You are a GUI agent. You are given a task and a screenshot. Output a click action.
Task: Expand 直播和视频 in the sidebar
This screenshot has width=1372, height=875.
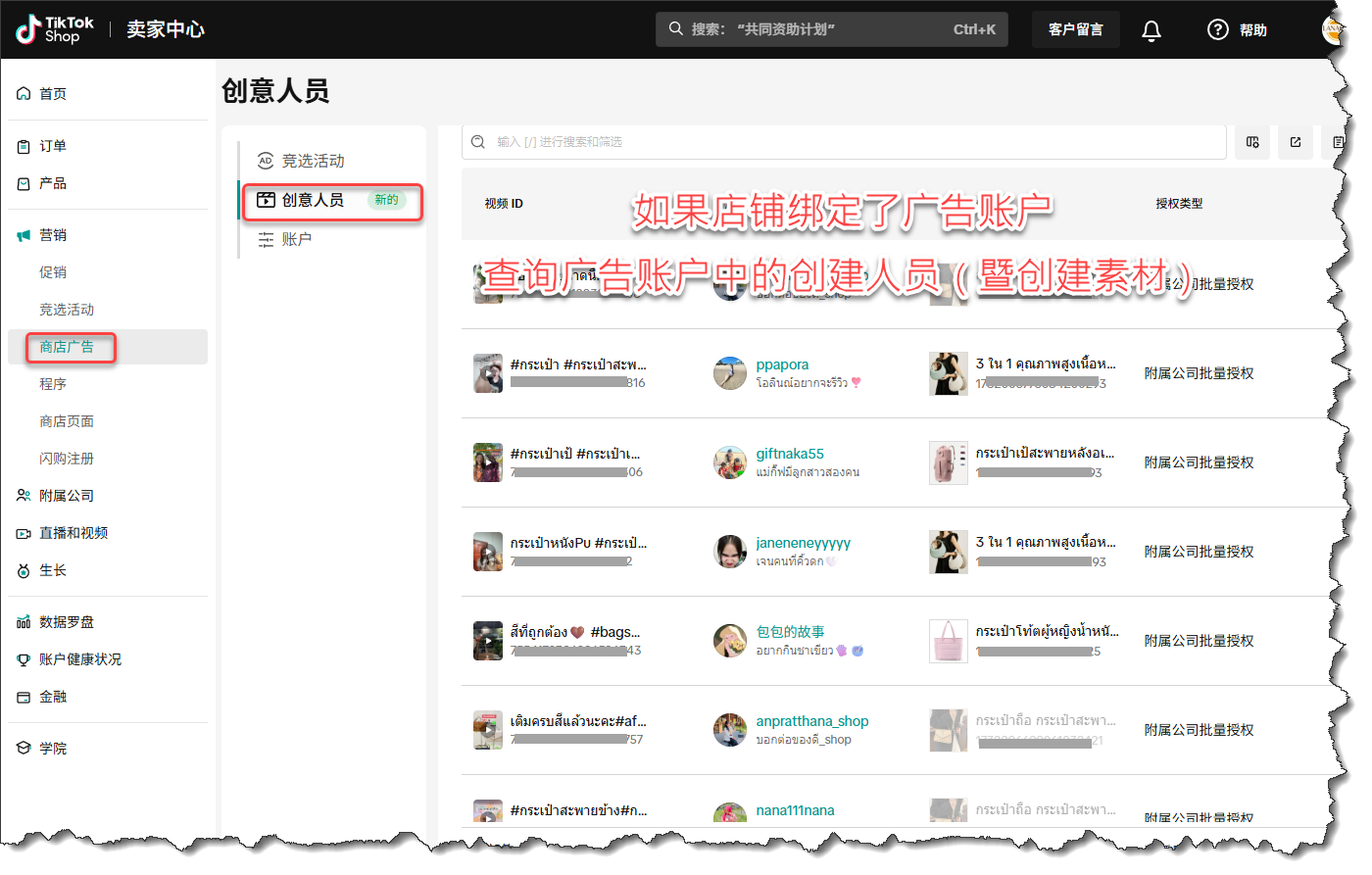pos(73,533)
